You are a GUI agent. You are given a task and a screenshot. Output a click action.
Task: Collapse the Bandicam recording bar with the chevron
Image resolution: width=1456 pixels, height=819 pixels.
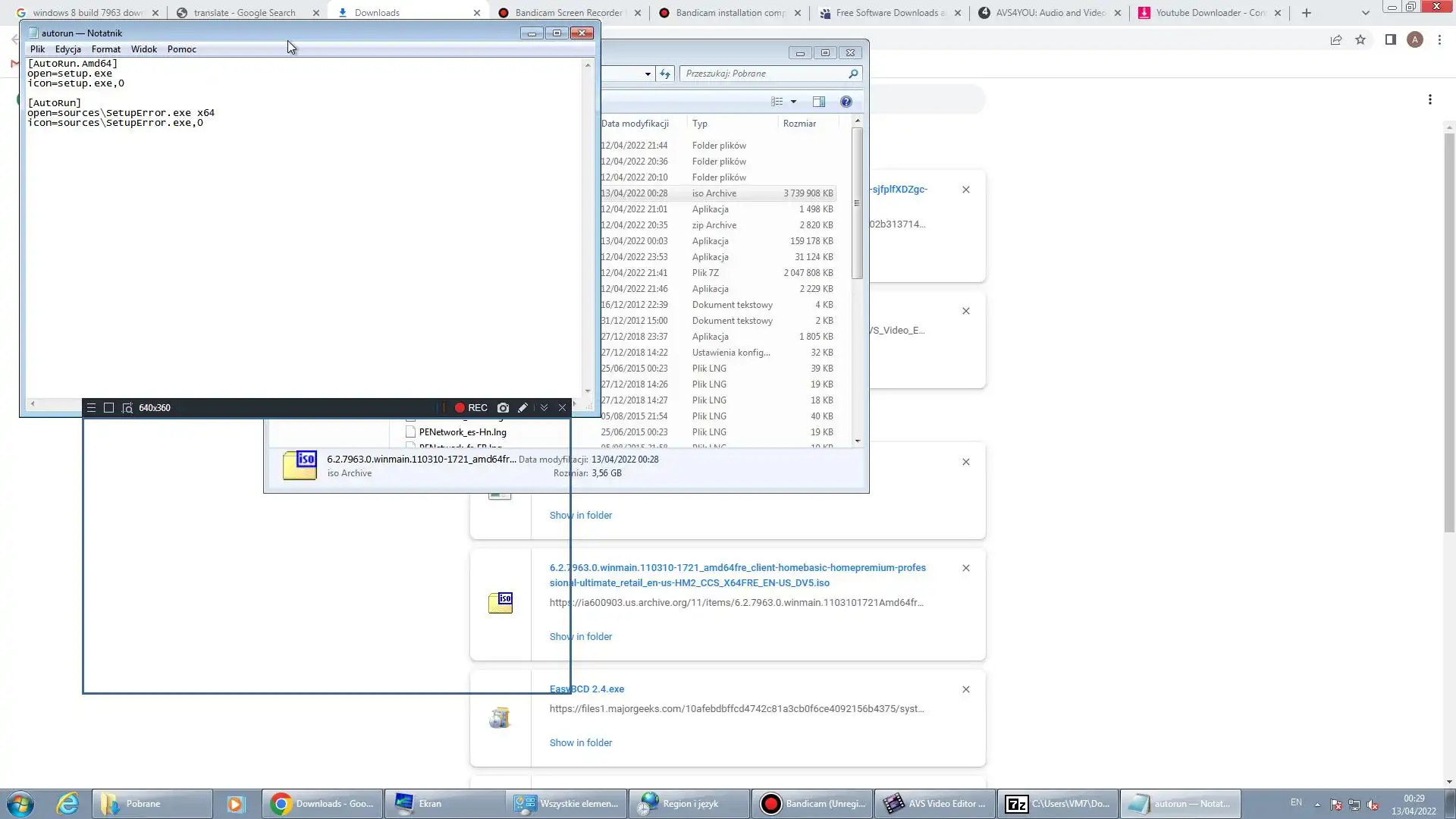[544, 408]
